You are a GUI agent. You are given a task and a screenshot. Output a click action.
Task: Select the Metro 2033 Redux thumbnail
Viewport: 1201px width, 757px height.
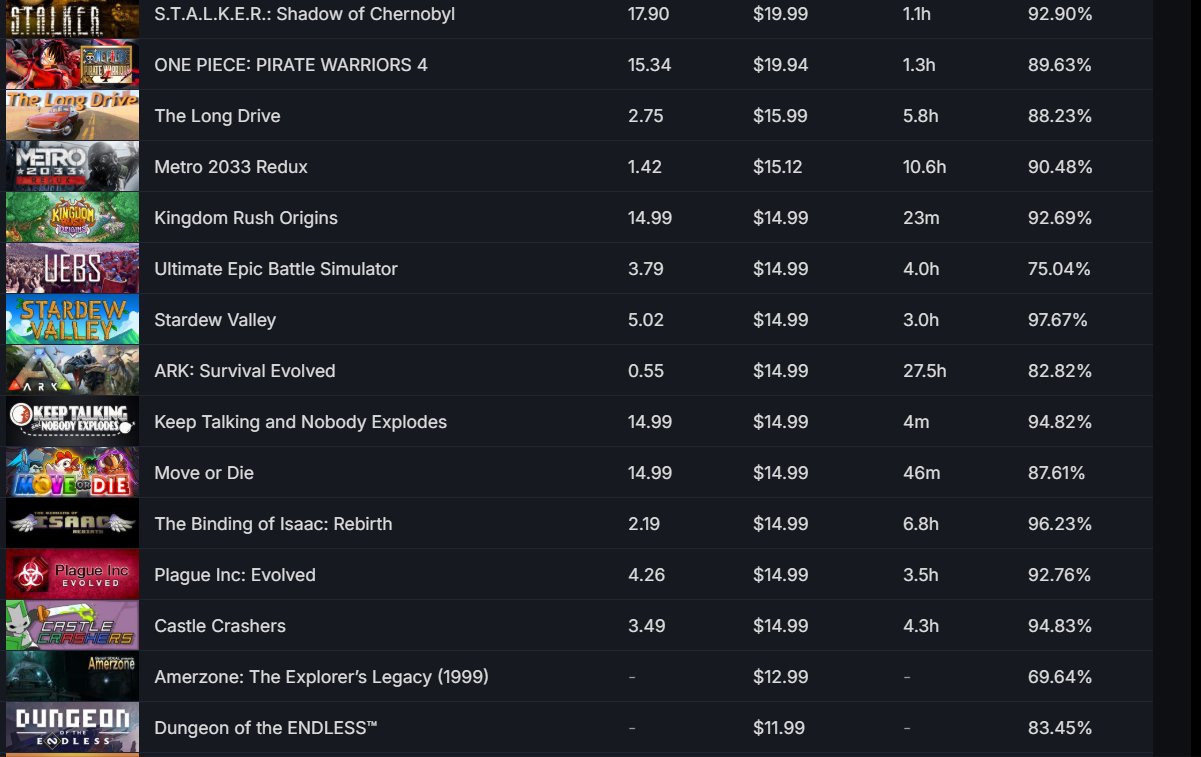(x=72, y=167)
